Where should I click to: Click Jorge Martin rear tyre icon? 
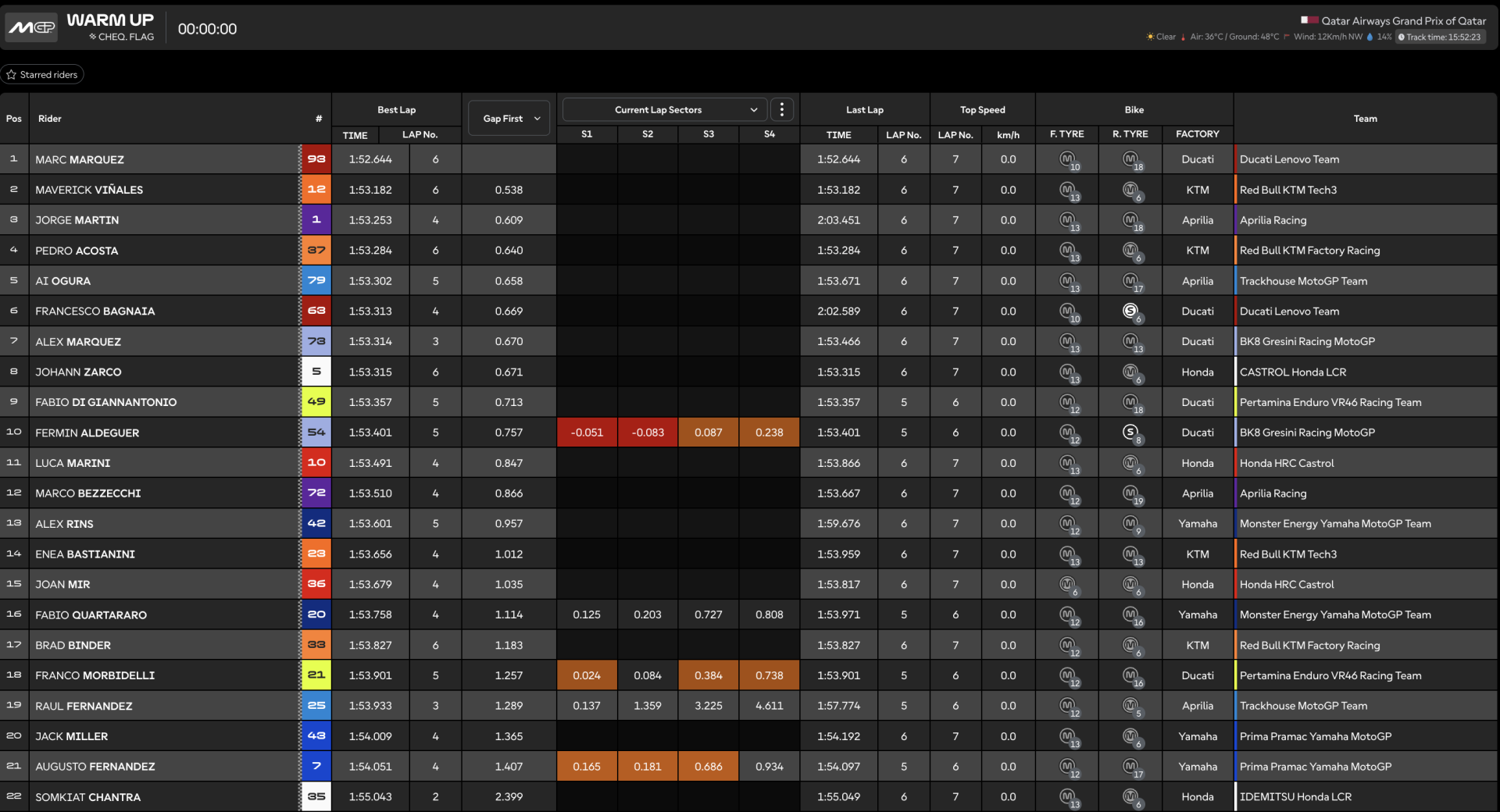(x=1132, y=221)
